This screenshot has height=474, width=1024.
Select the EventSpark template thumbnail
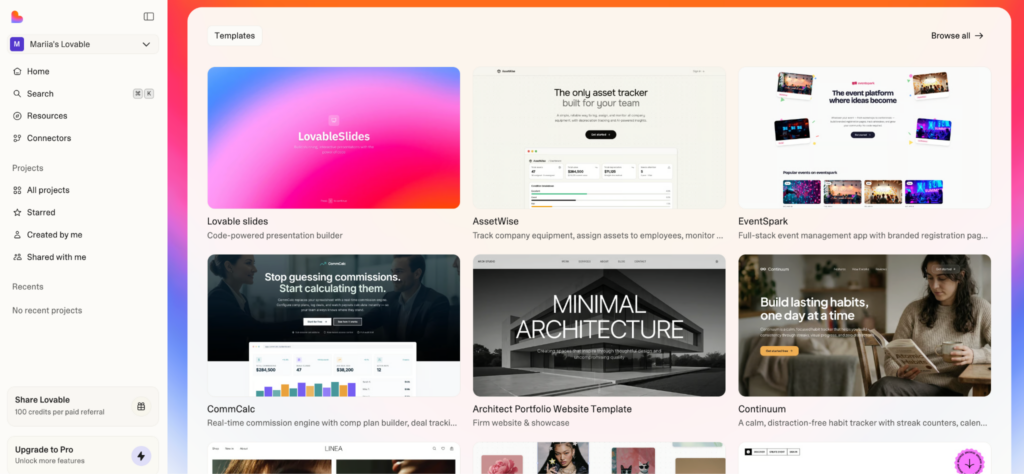point(864,138)
